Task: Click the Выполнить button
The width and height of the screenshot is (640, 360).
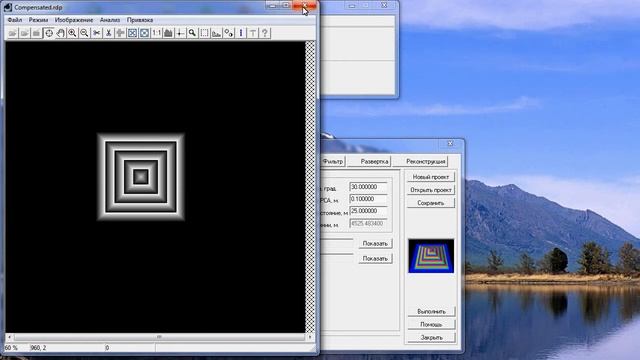Action: pos(431,311)
